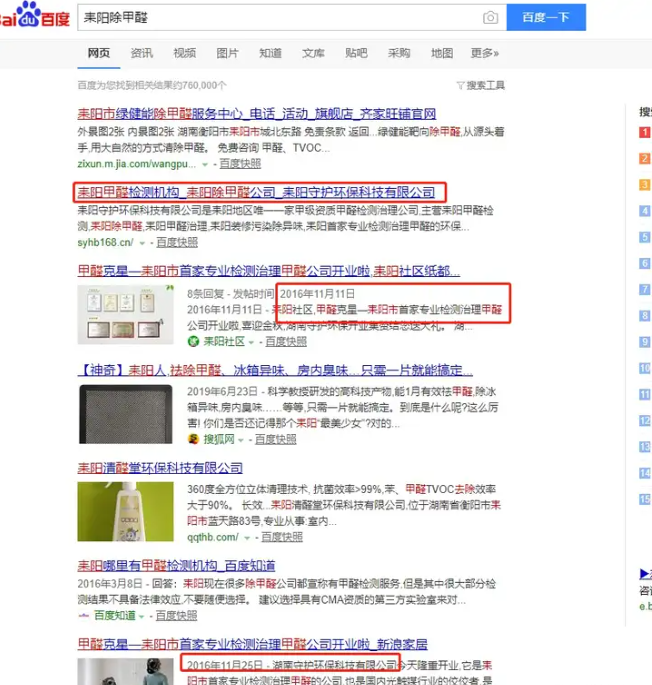The width and height of the screenshot is (652, 685).
Task: Expand dropdown arrow next to zixun.m.jia.com
Action: [x=205, y=165]
